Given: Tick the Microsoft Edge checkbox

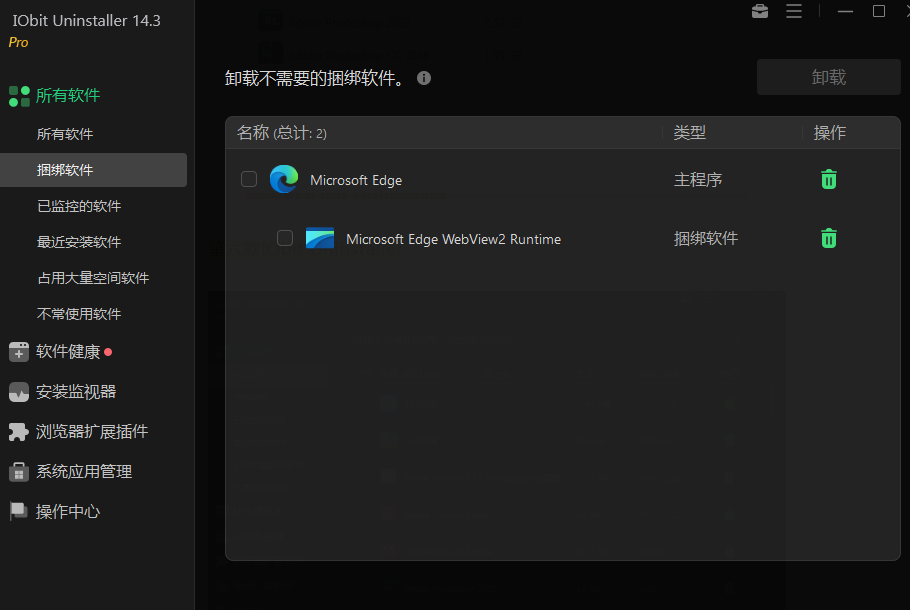Looking at the screenshot, I should tap(249, 179).
